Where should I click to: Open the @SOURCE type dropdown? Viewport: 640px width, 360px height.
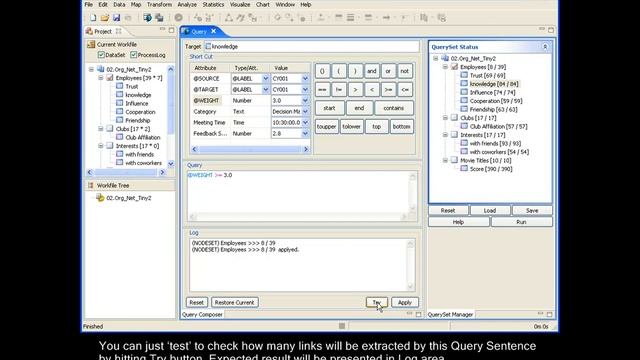click(266, 78)
